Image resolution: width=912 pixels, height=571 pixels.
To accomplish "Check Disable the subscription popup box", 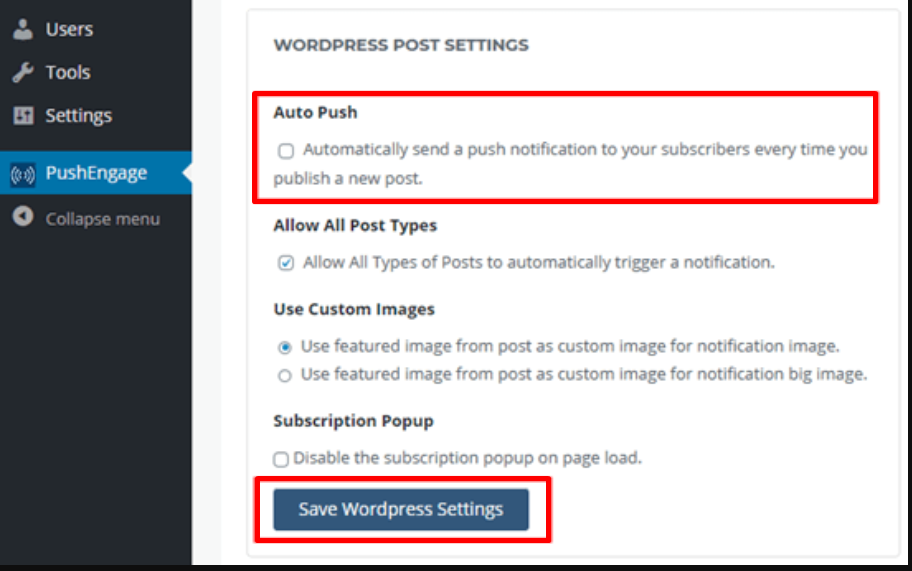I will pyautogui.click(x=282, y=459).
